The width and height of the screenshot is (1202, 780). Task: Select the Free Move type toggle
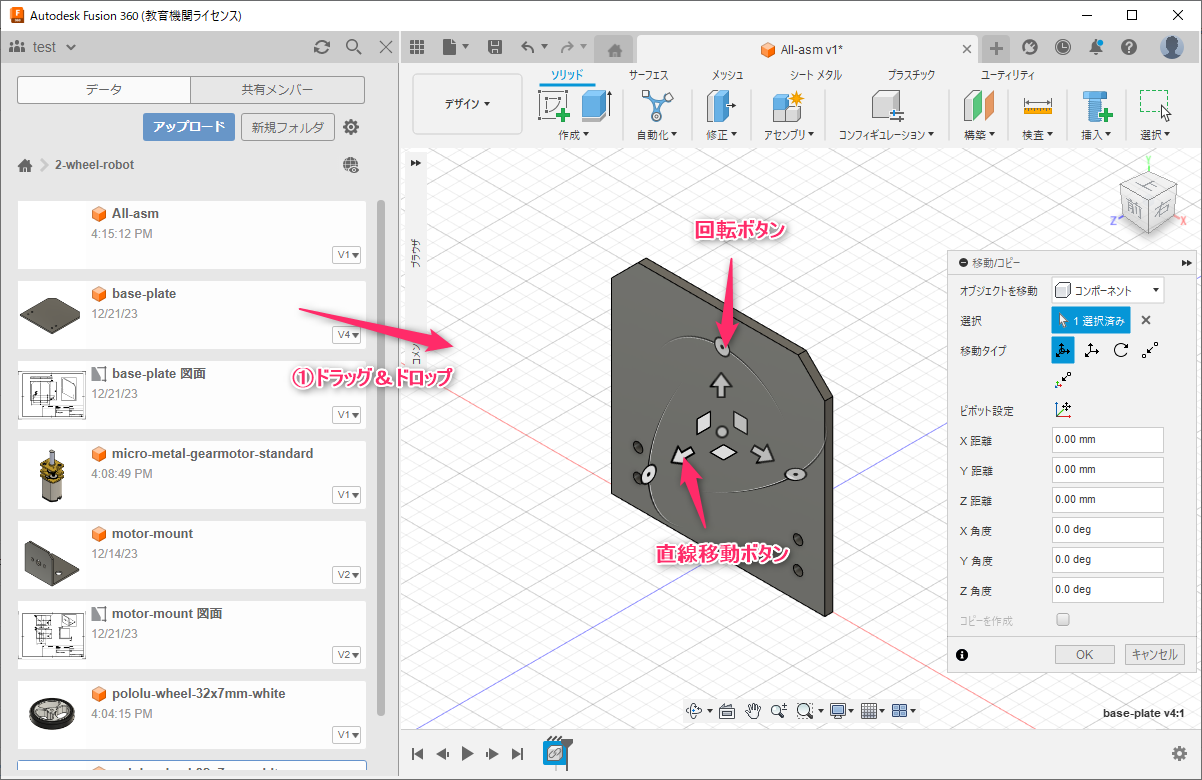point(1063,350)
